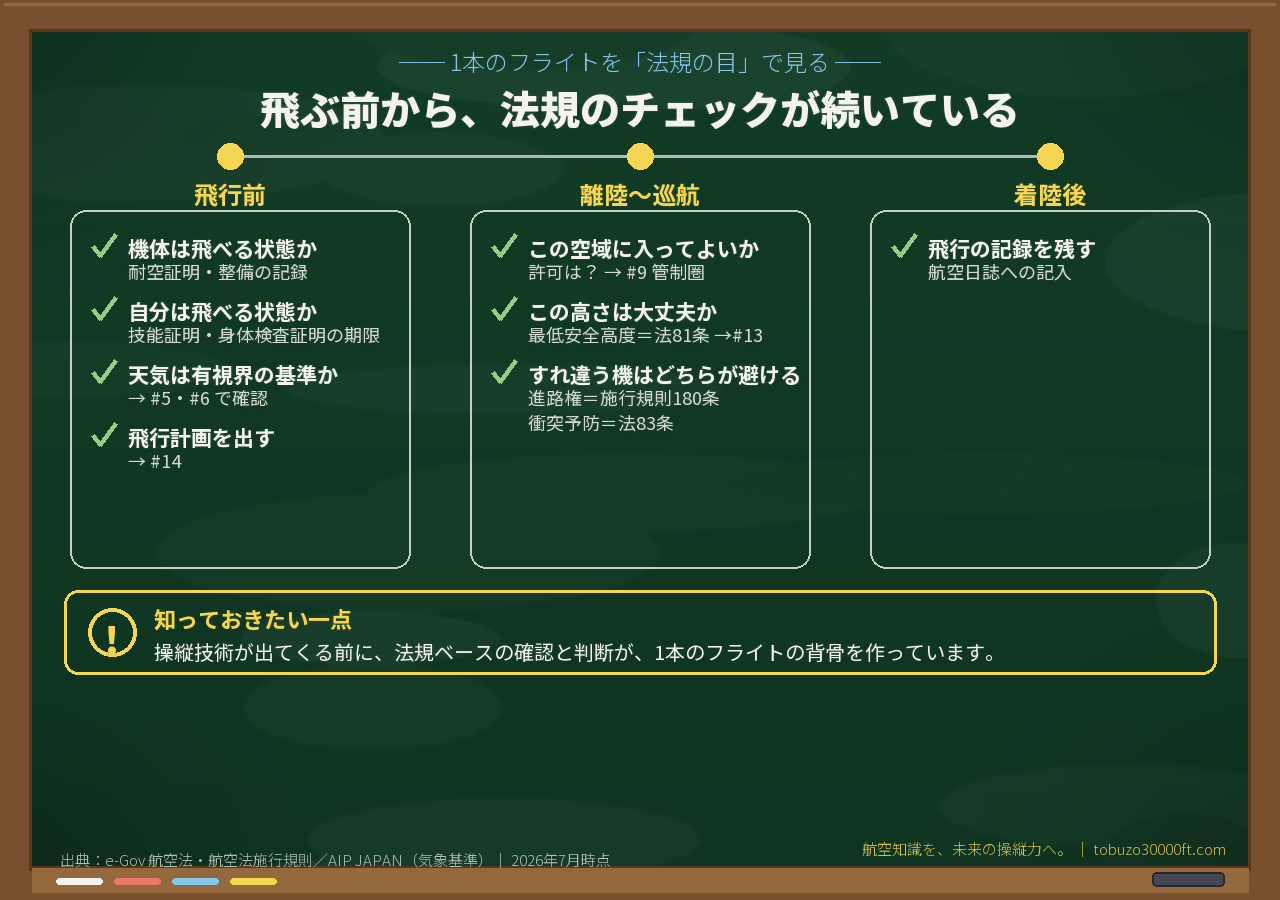Image resolution: width=1280 pixels, height=900 pixels.
Task: Click the text 技能証明・身体検査証明の期限
Action: tap(254, 335)
